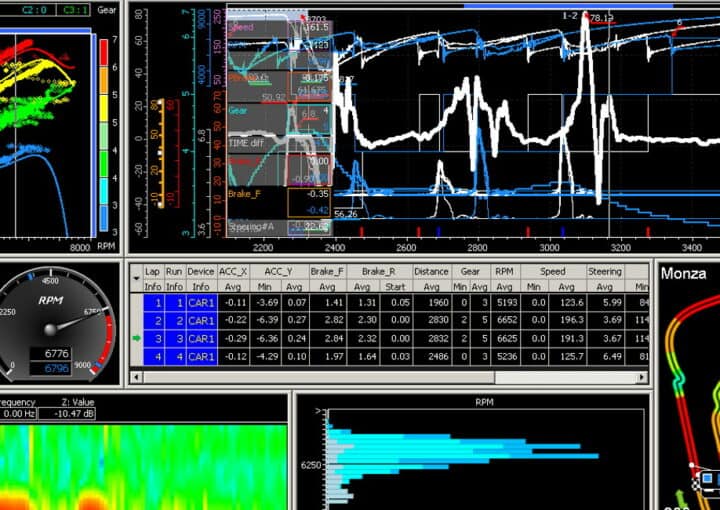
Task: Select the Gear channel in the legend
Action: pyautogui.click(x=239, y=111)
